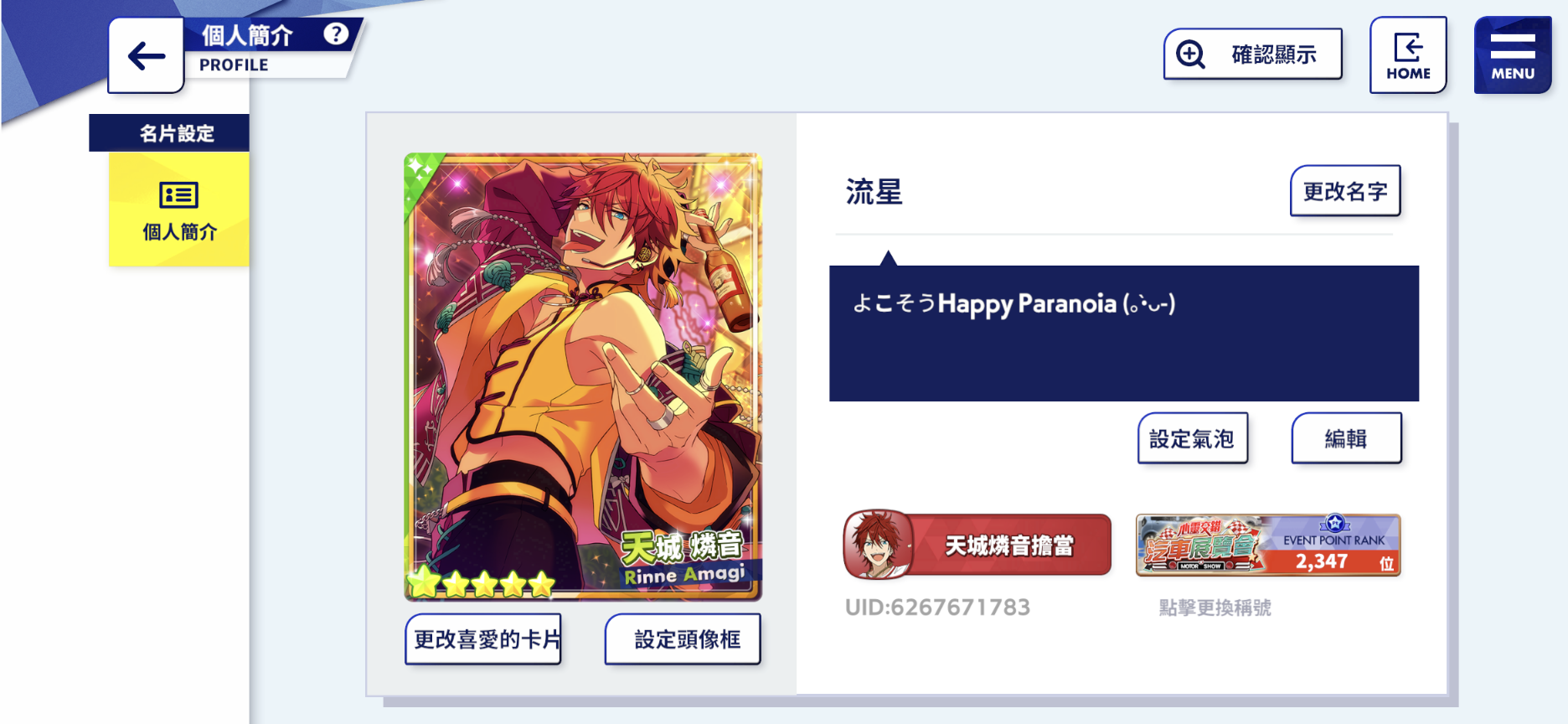Go to the HOME screen

[x=1408, y=55]
